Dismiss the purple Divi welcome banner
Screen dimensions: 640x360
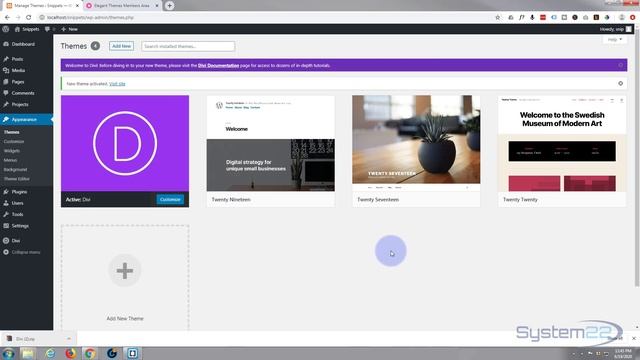click(x=620, y=65)
